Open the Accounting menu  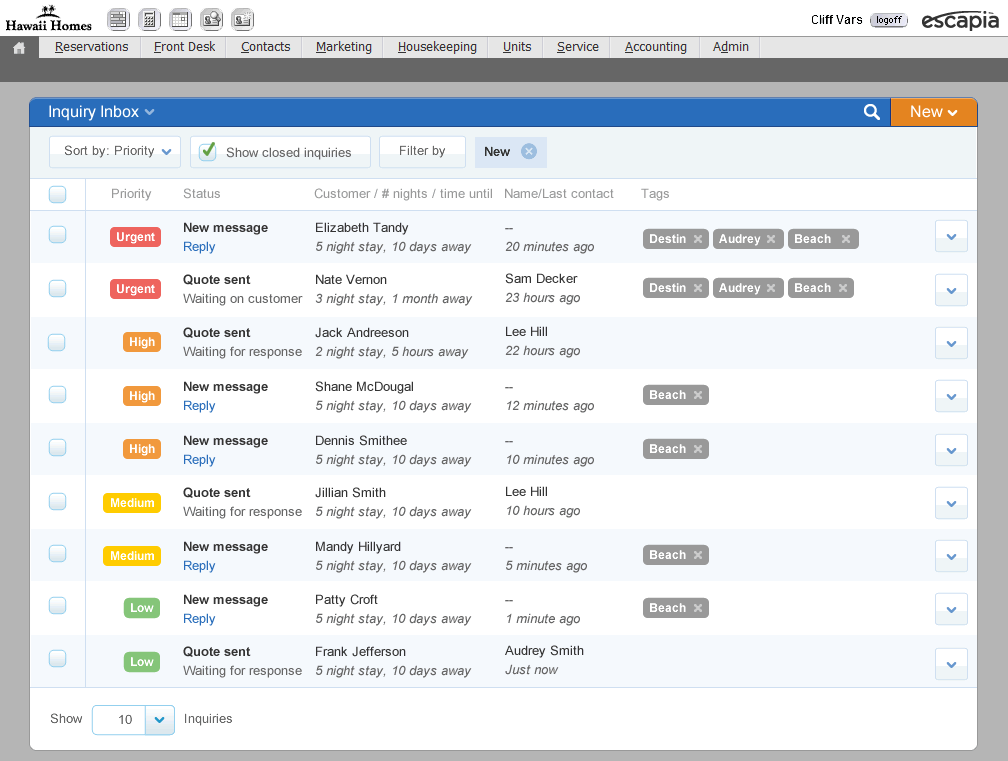(655, 47)
